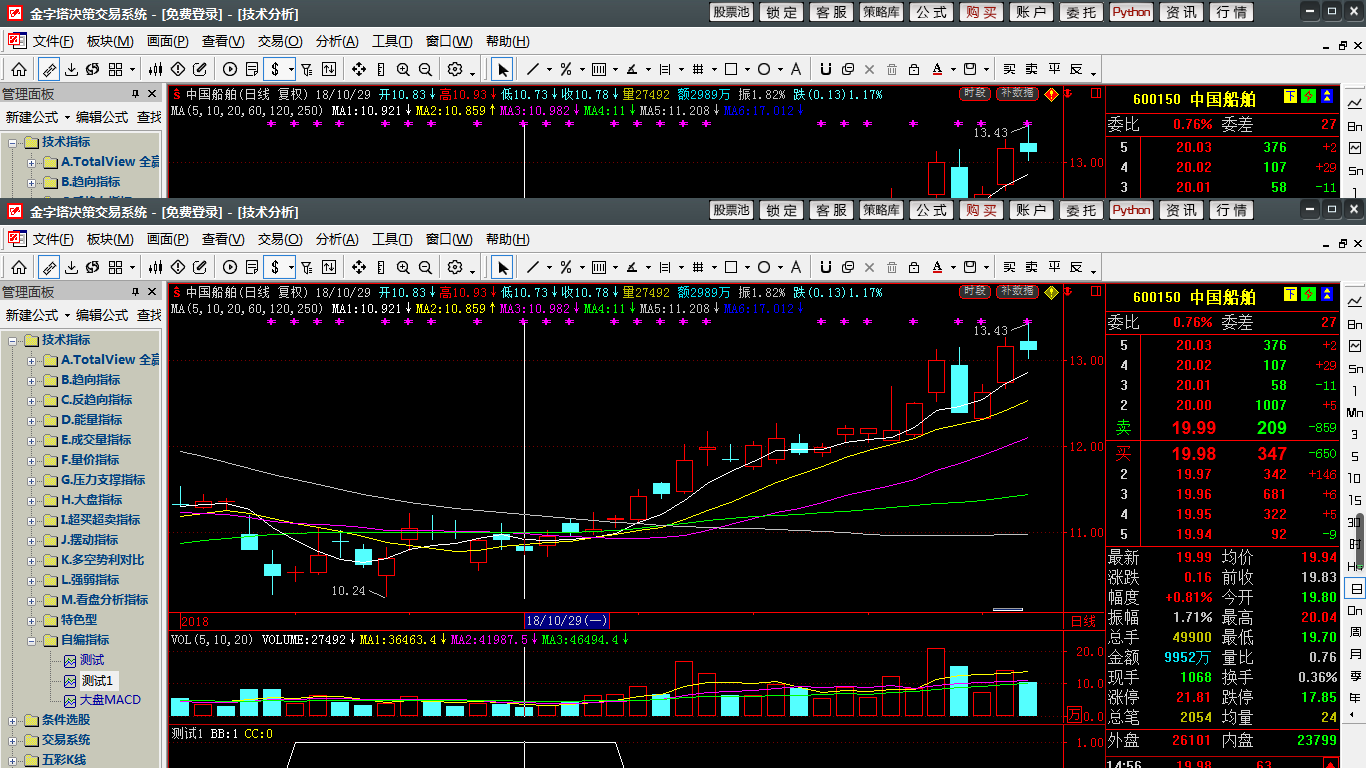Open the 新建公式 dropdown in lower panel
The height and width of the screenshot is (768, 1366).
click(x=36, y=315)
